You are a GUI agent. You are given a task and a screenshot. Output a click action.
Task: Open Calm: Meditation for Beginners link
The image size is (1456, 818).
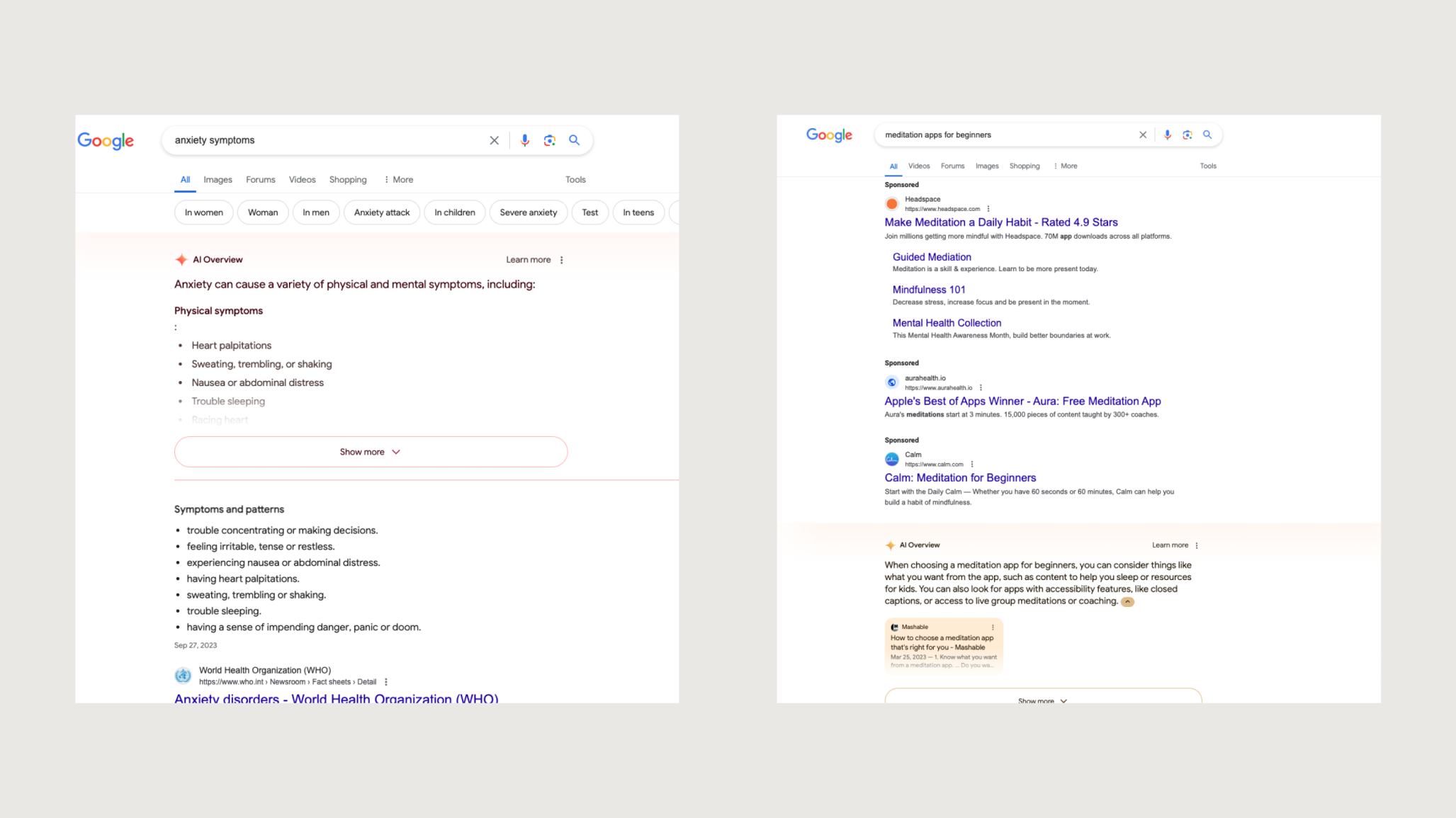pos(959,477)
